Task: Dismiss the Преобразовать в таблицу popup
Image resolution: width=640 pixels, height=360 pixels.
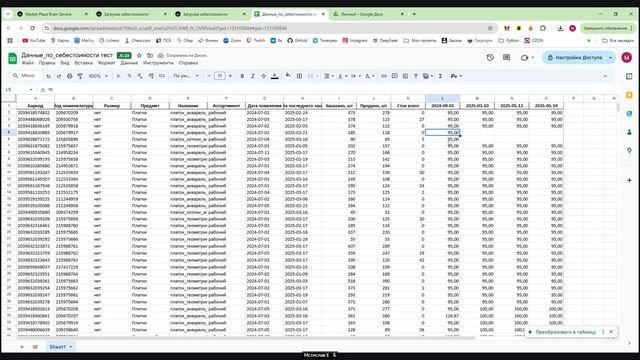Action: click(x=611, y=332)
